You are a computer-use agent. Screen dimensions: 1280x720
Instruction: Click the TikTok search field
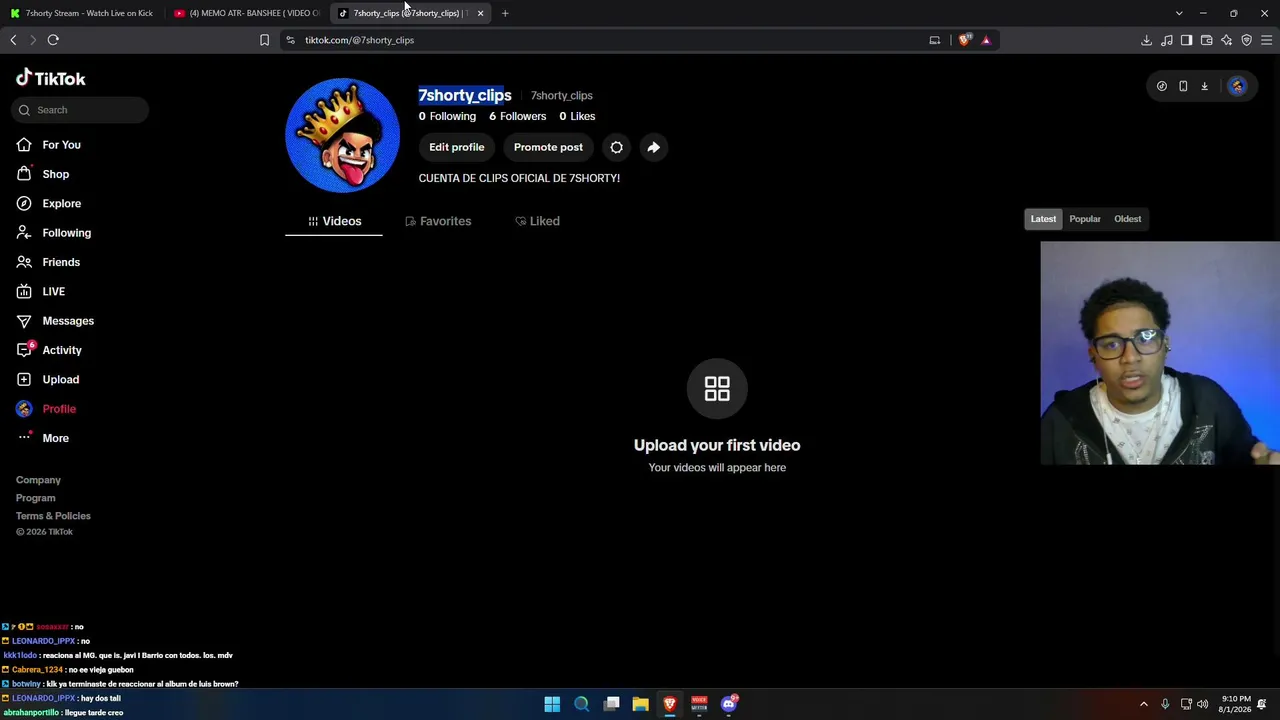click(x=82, y=110)
